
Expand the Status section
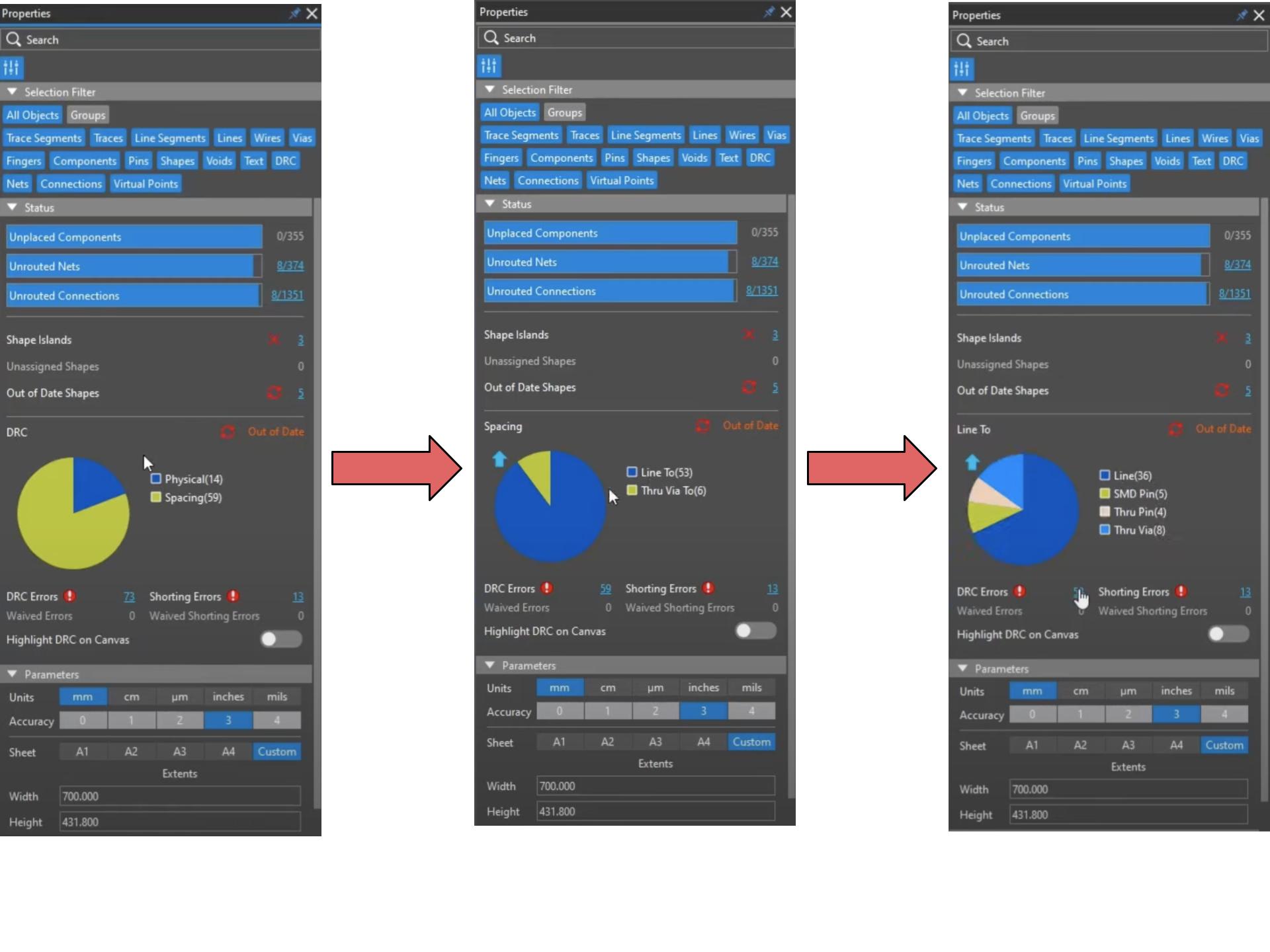tap(13, 207)
